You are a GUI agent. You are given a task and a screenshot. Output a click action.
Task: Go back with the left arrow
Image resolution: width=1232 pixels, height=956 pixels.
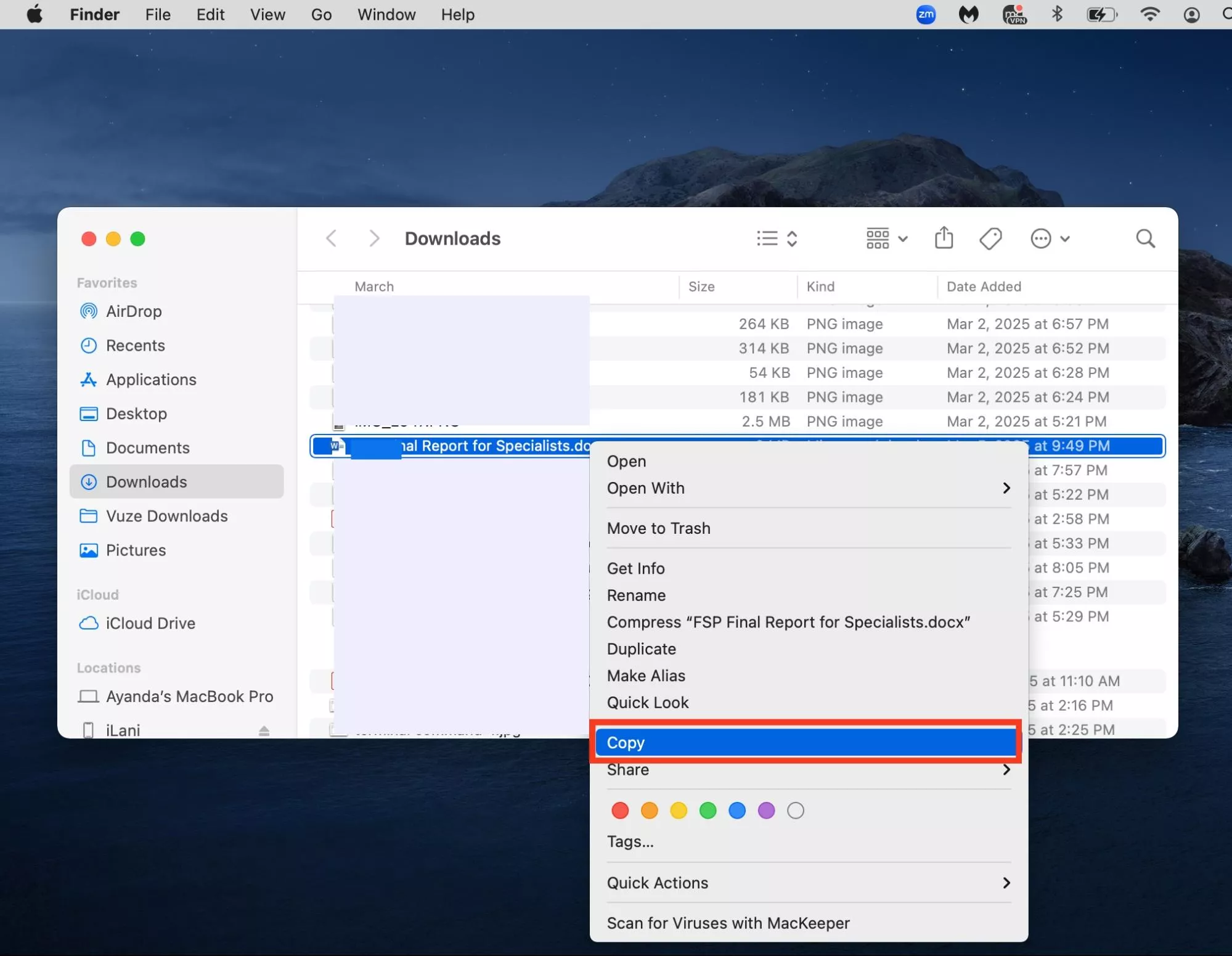(x=332, y=239)
